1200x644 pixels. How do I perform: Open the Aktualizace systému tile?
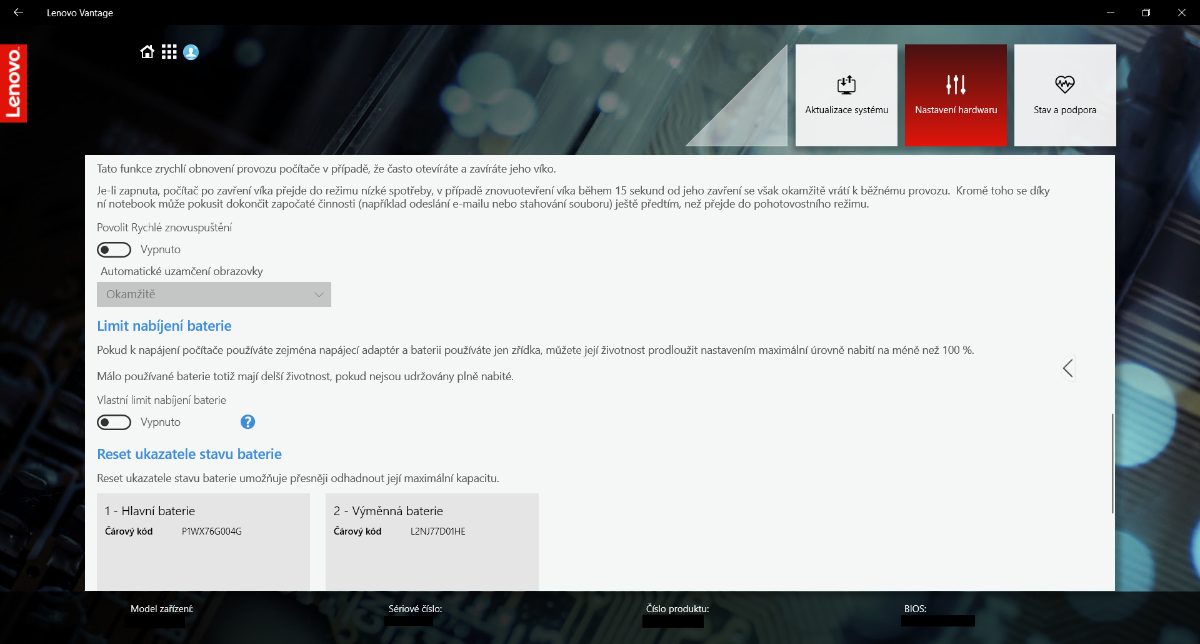click(846, 95)
